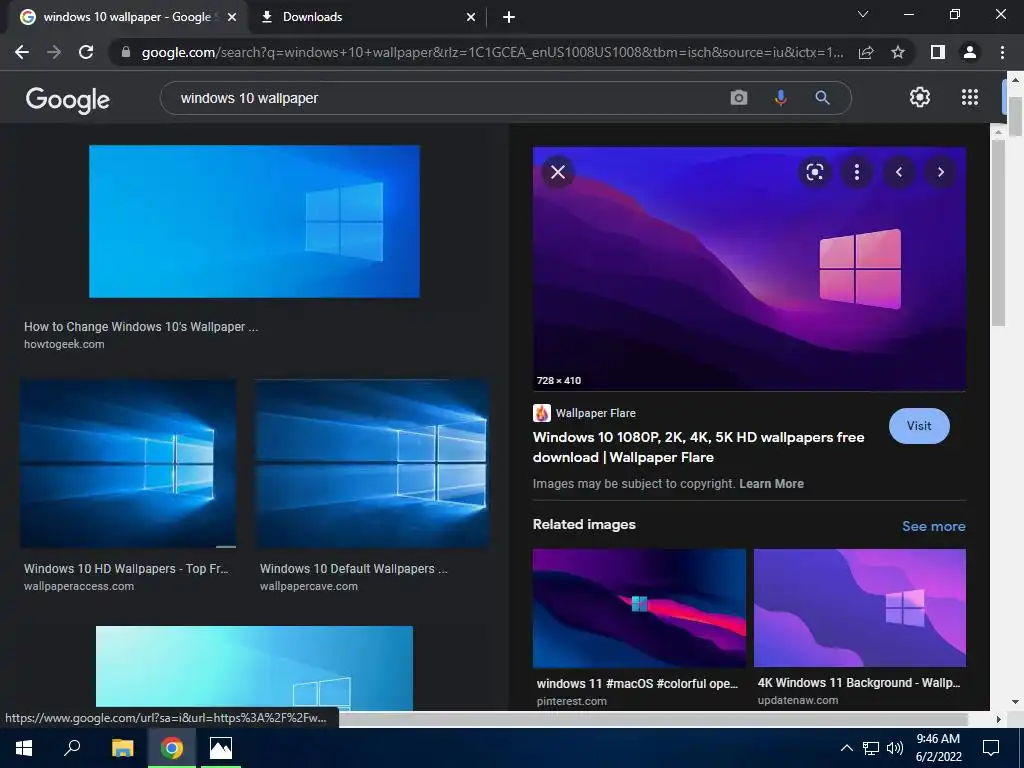
Task: Open updatenaw.com 4K Windows 11 image
Action: (859, 608)
